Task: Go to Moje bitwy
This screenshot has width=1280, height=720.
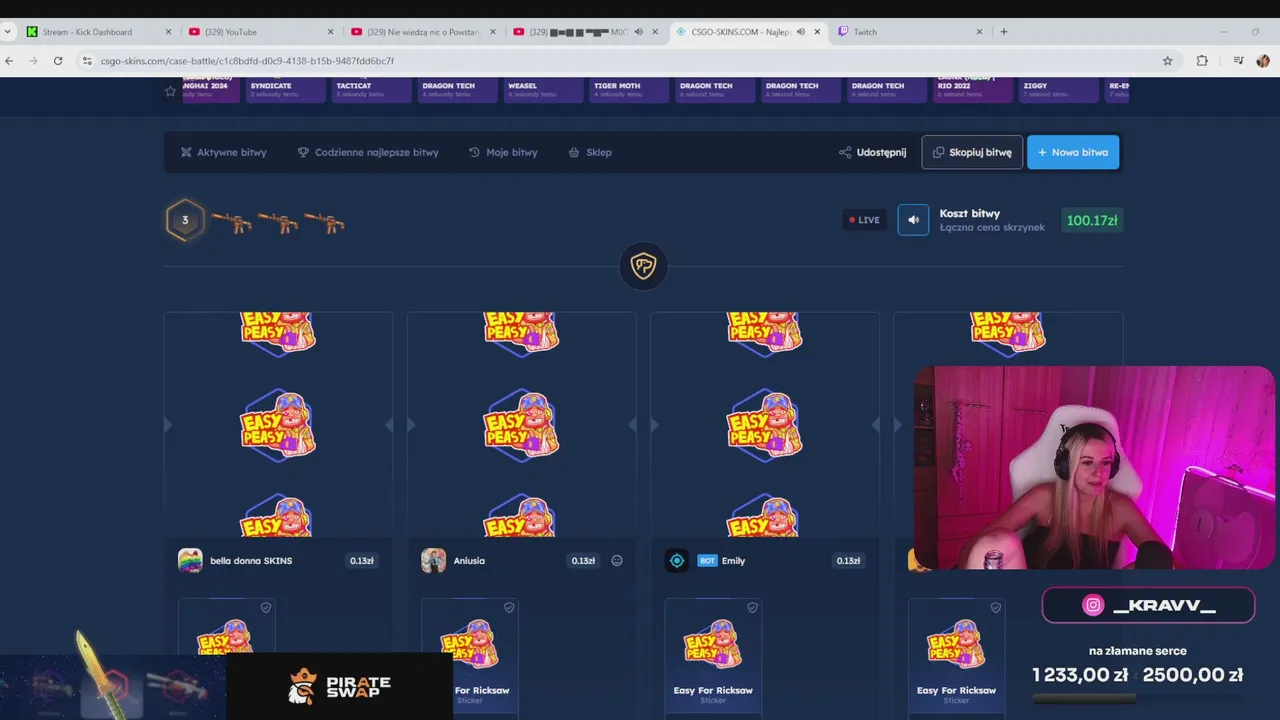Action: [x=503, y=152]
